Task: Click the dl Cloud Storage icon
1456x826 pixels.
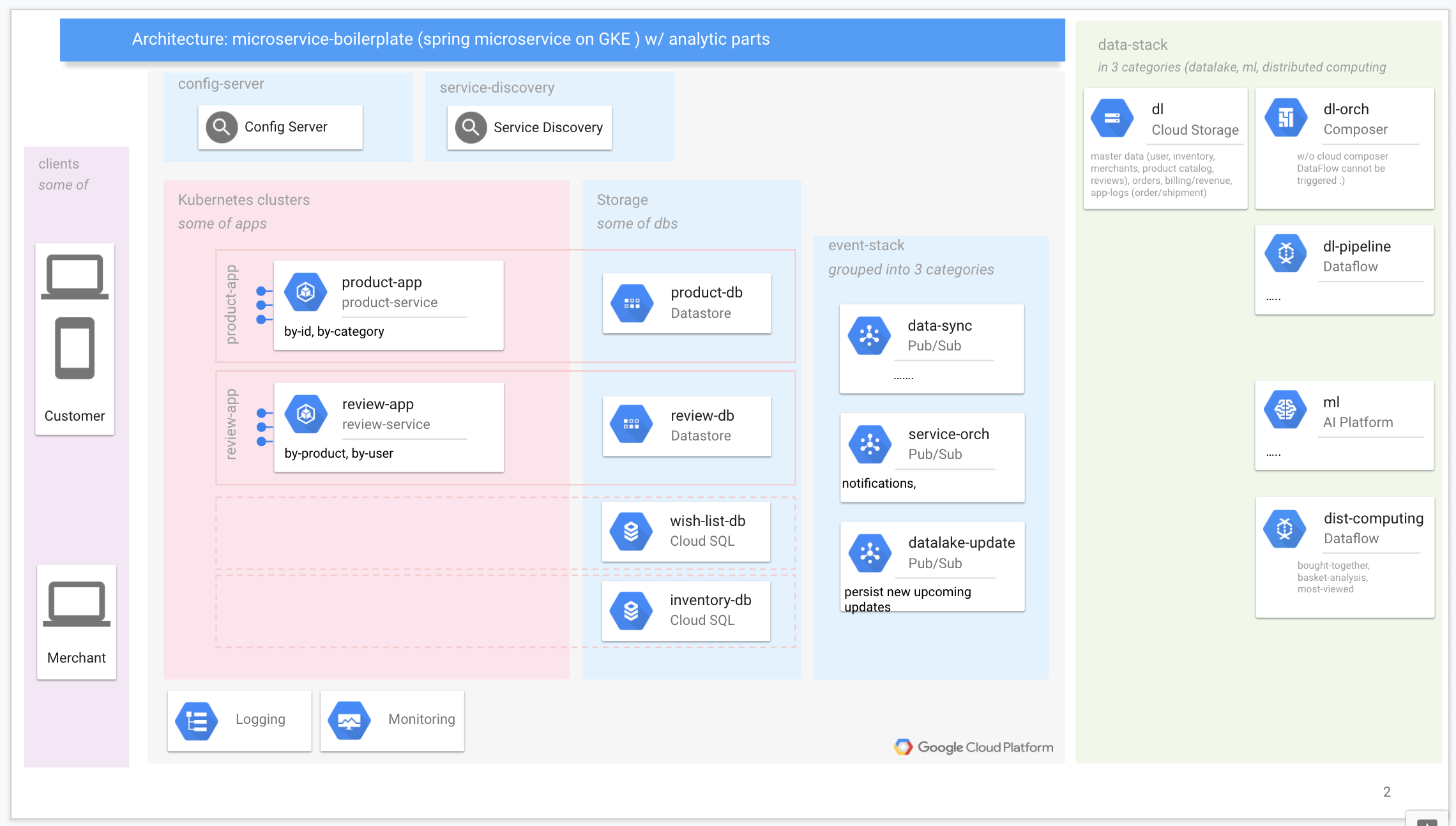Action: coord(1112,118)
